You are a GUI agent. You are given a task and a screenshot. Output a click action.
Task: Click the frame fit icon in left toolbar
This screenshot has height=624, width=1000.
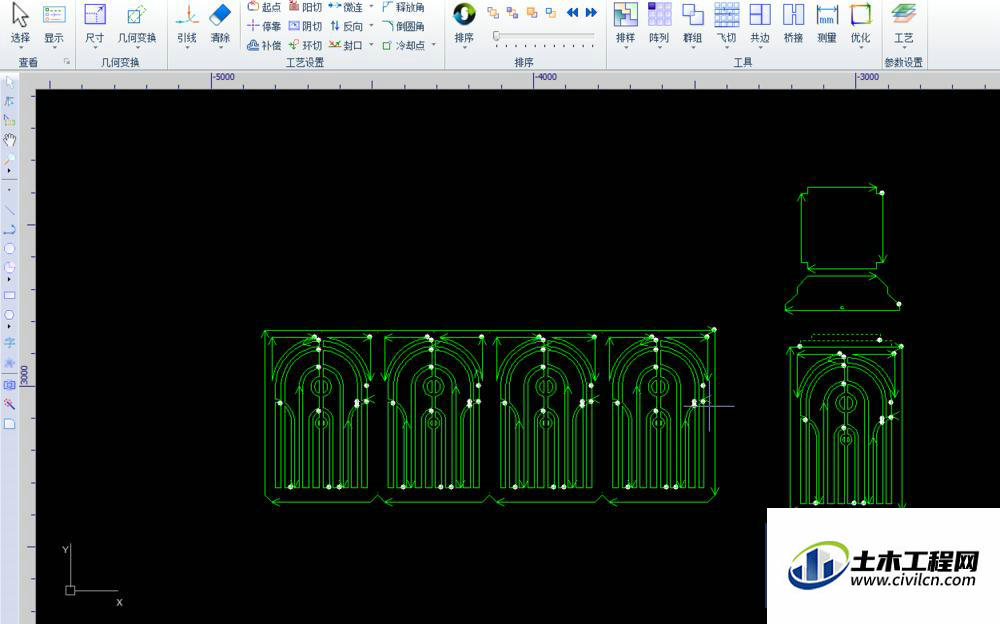(9, 385)
